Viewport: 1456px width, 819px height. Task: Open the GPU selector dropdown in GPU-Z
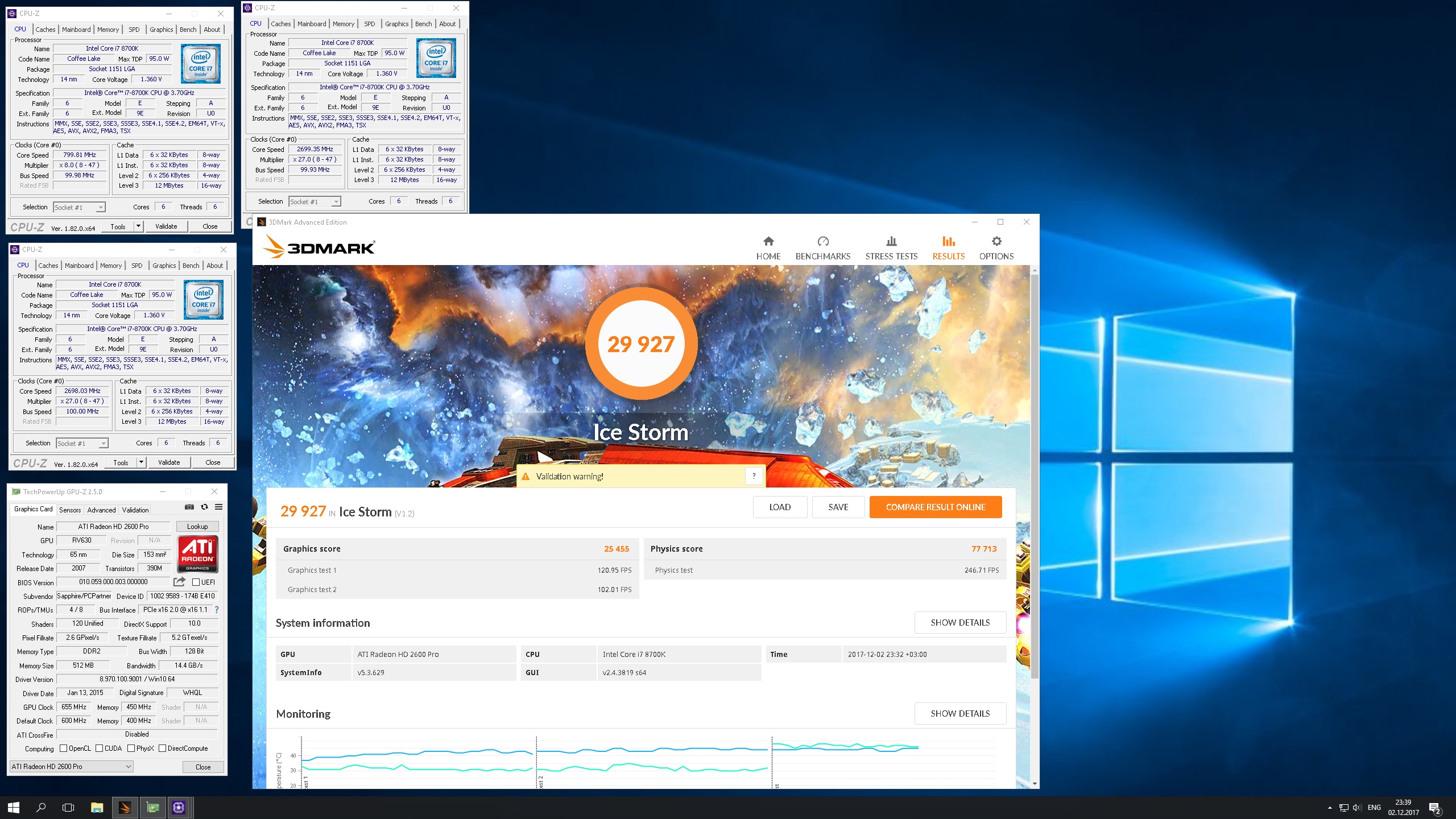(x=72, y=767)
